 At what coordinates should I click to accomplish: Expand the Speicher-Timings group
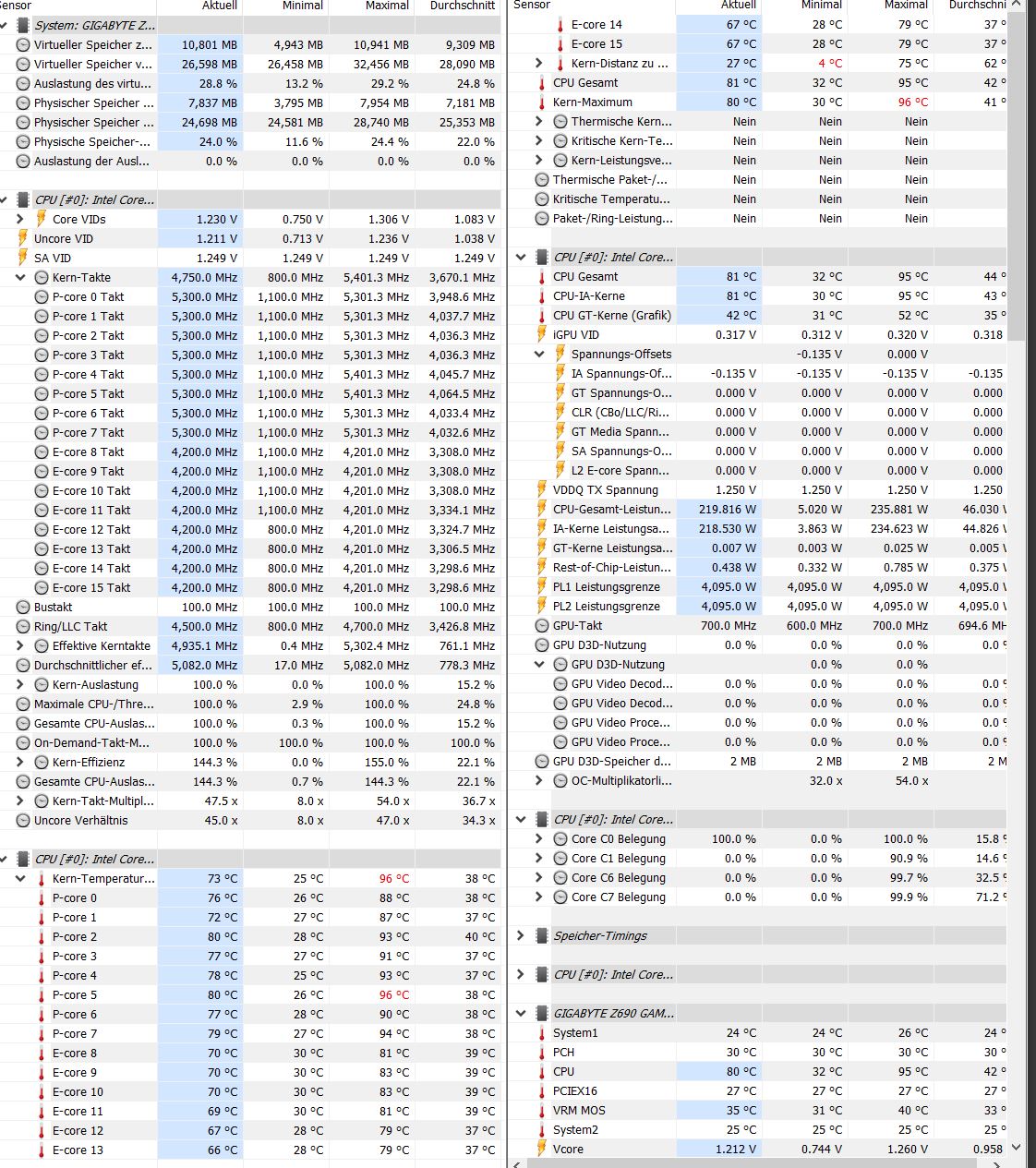pyautogui.click(x=521, y=935)
